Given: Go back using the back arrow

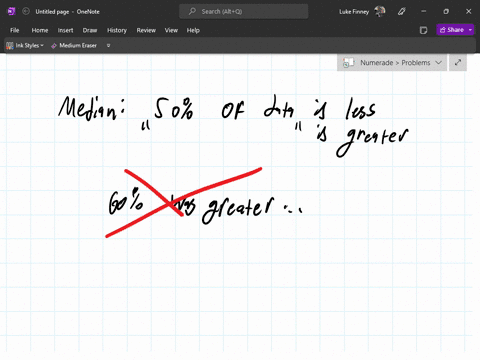Looking at the screenshot, I should pyautogui.click(x=26, y=11).
